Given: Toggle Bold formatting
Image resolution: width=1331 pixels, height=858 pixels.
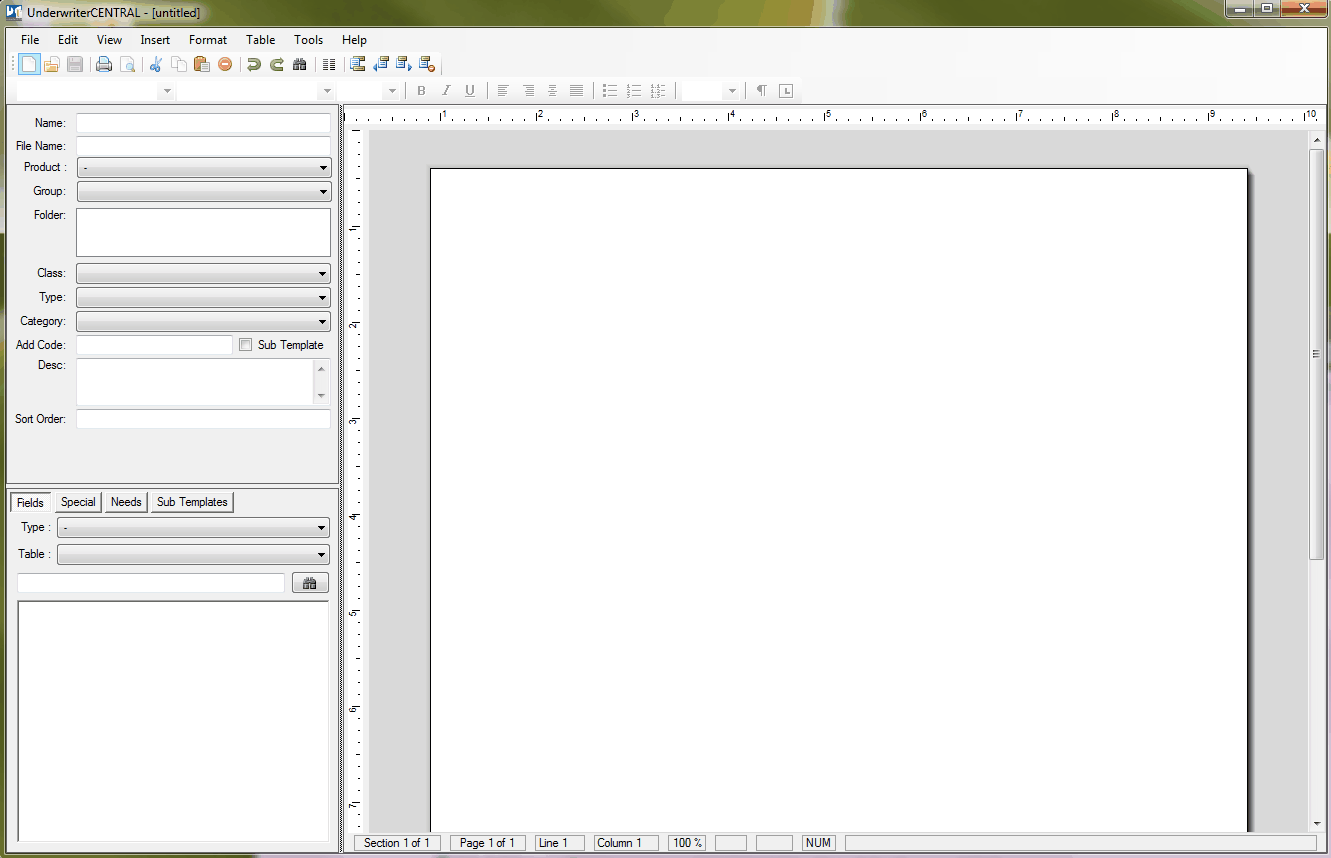Looking at the screenshot, I should point(421,91).
